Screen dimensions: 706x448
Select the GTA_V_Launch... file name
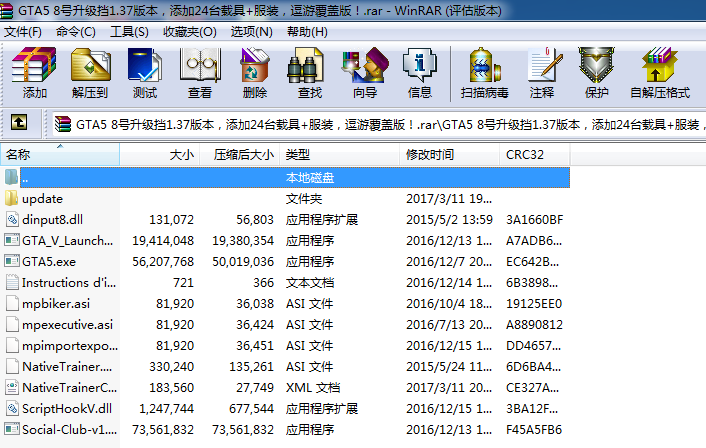click(68, 240)
